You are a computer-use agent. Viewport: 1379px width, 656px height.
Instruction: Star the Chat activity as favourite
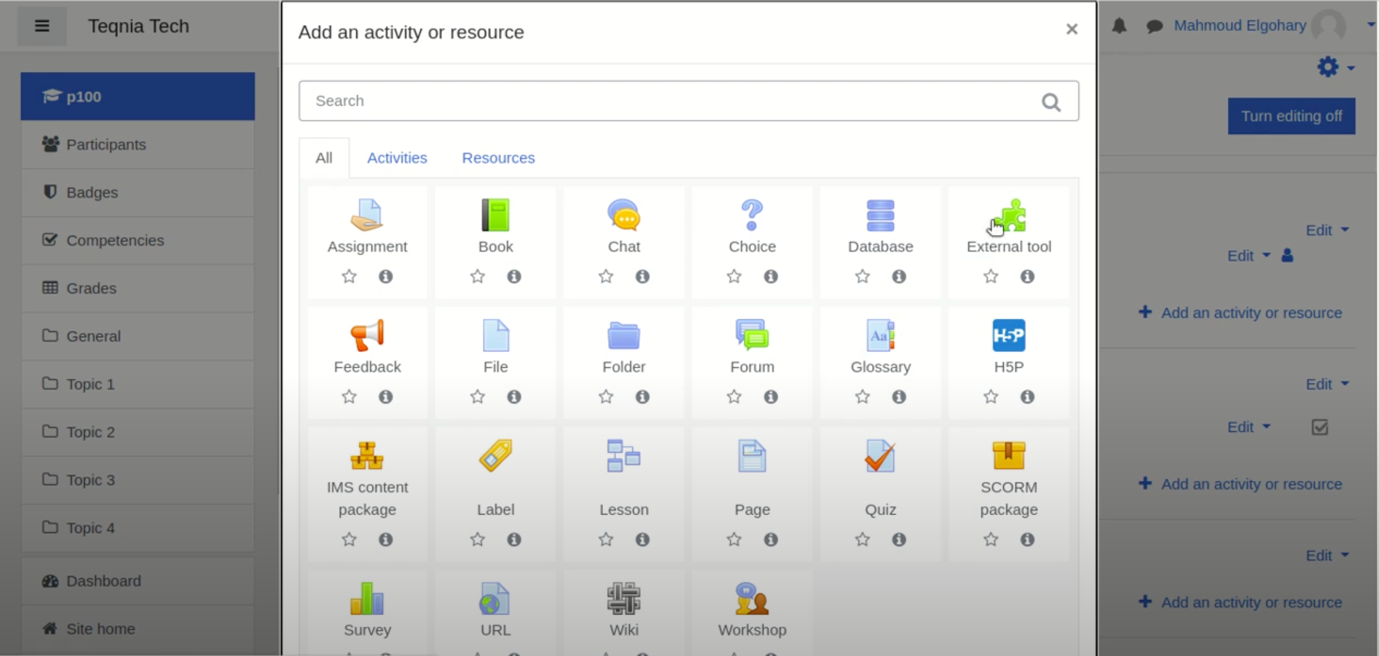pyautogui.click(x=606, y=276)
